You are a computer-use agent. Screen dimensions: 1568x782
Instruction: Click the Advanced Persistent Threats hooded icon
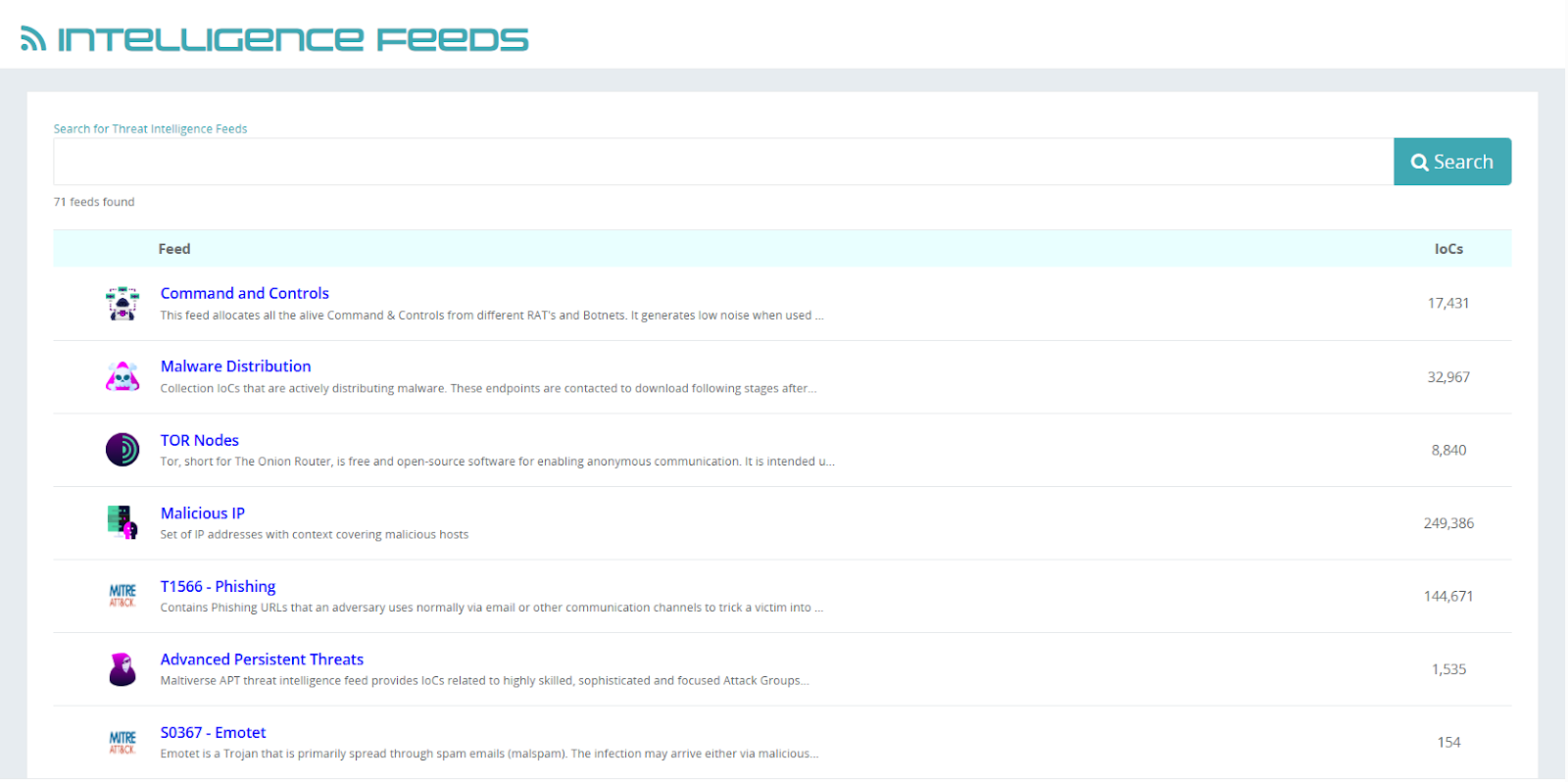click(x=122, y=669)
